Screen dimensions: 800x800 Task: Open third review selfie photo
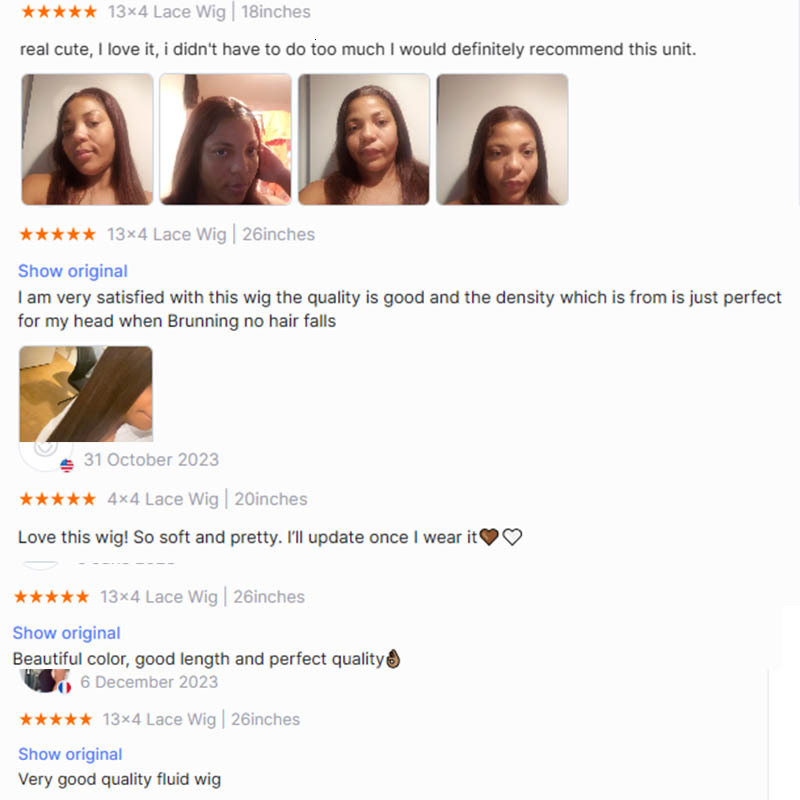click(x=364, y=139)
